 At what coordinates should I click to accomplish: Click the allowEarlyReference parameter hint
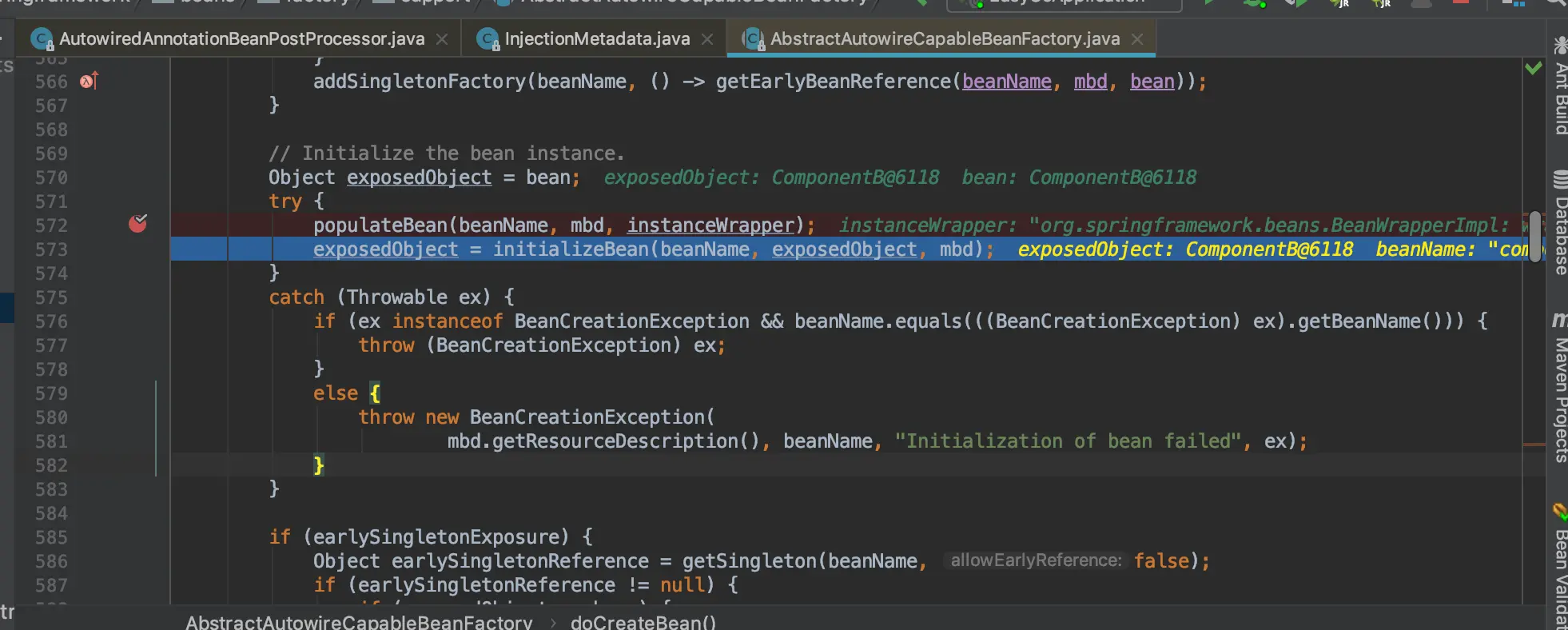(x=1036, y=560)
